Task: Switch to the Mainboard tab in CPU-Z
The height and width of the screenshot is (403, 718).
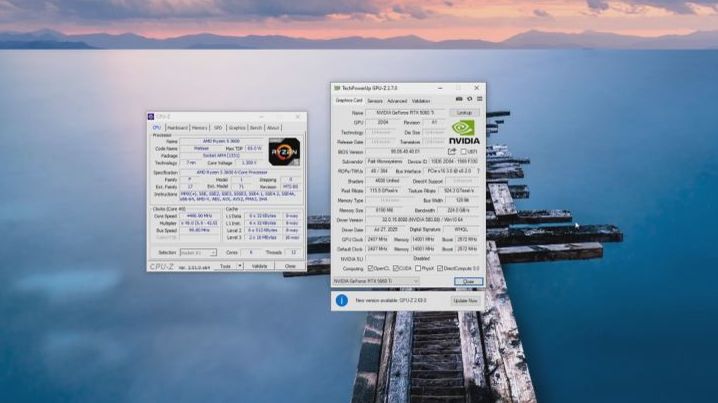Action: (x=177, y=128)
